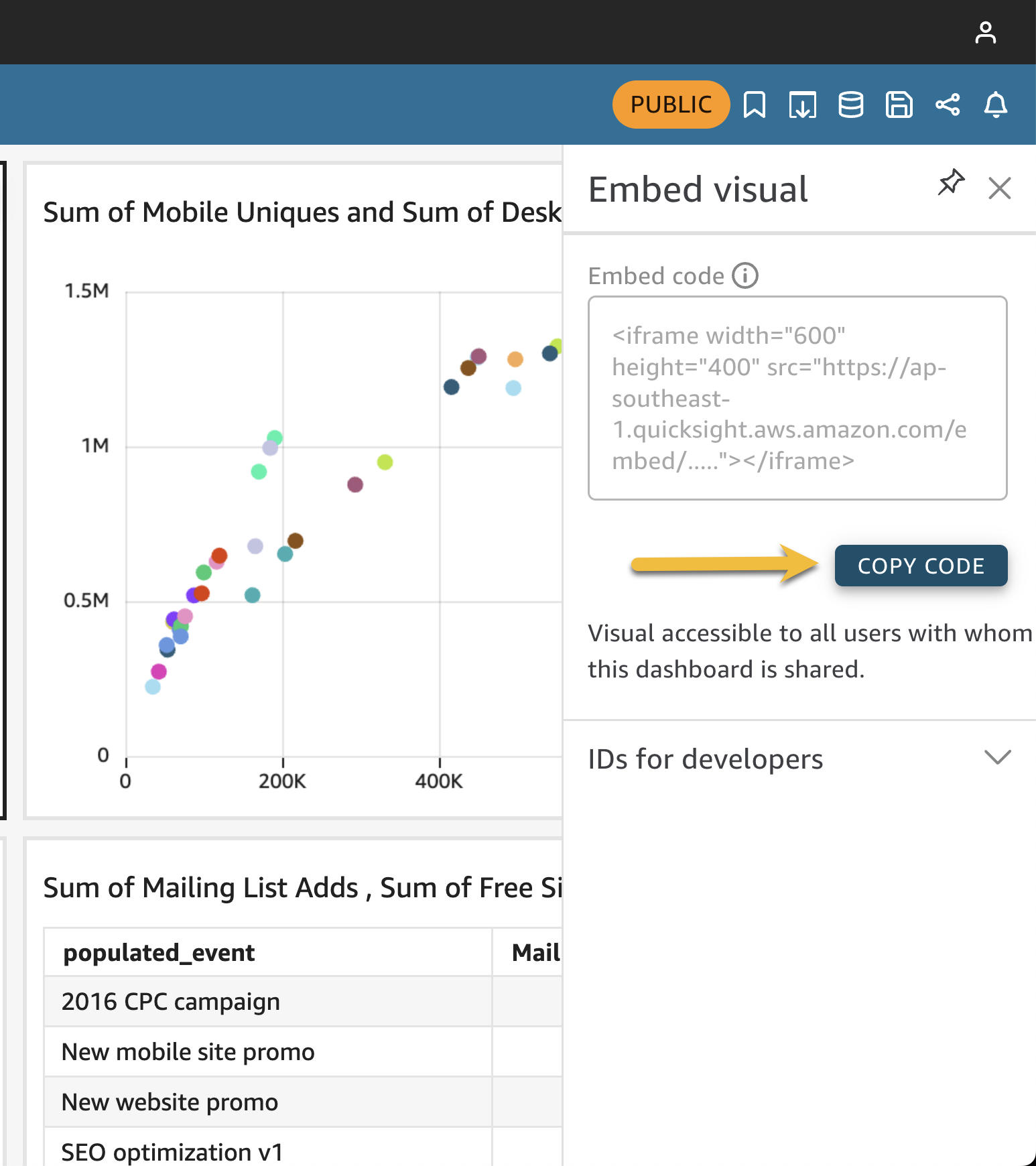Open the dataset database icon
This screenshot has height=1166, width=1036.
point(850,105)
